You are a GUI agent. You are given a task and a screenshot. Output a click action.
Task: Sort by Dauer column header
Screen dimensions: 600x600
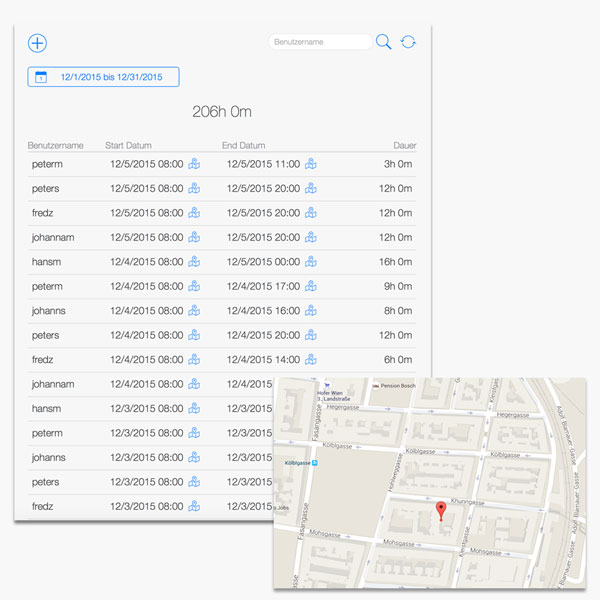[x=404, y=145]
